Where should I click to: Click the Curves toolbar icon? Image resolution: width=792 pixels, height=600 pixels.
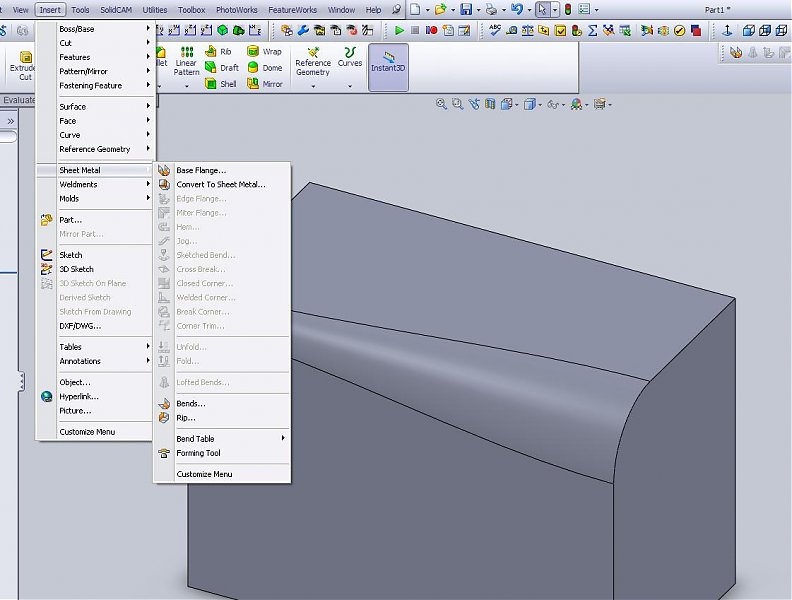349,56
